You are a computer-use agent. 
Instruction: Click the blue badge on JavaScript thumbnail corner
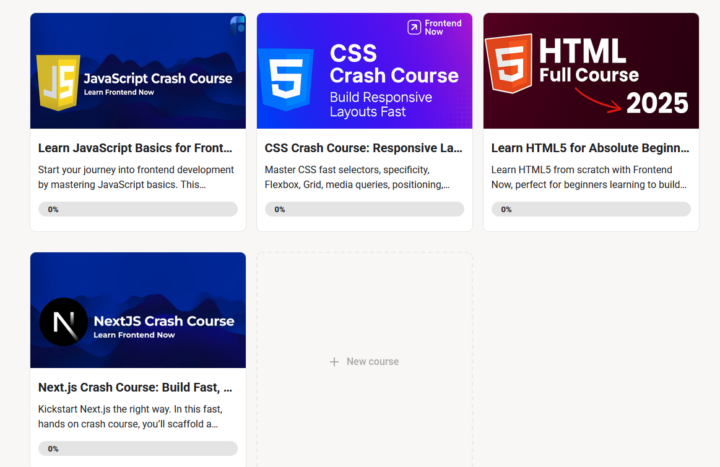pyautogui.click(x=238, y=23)
